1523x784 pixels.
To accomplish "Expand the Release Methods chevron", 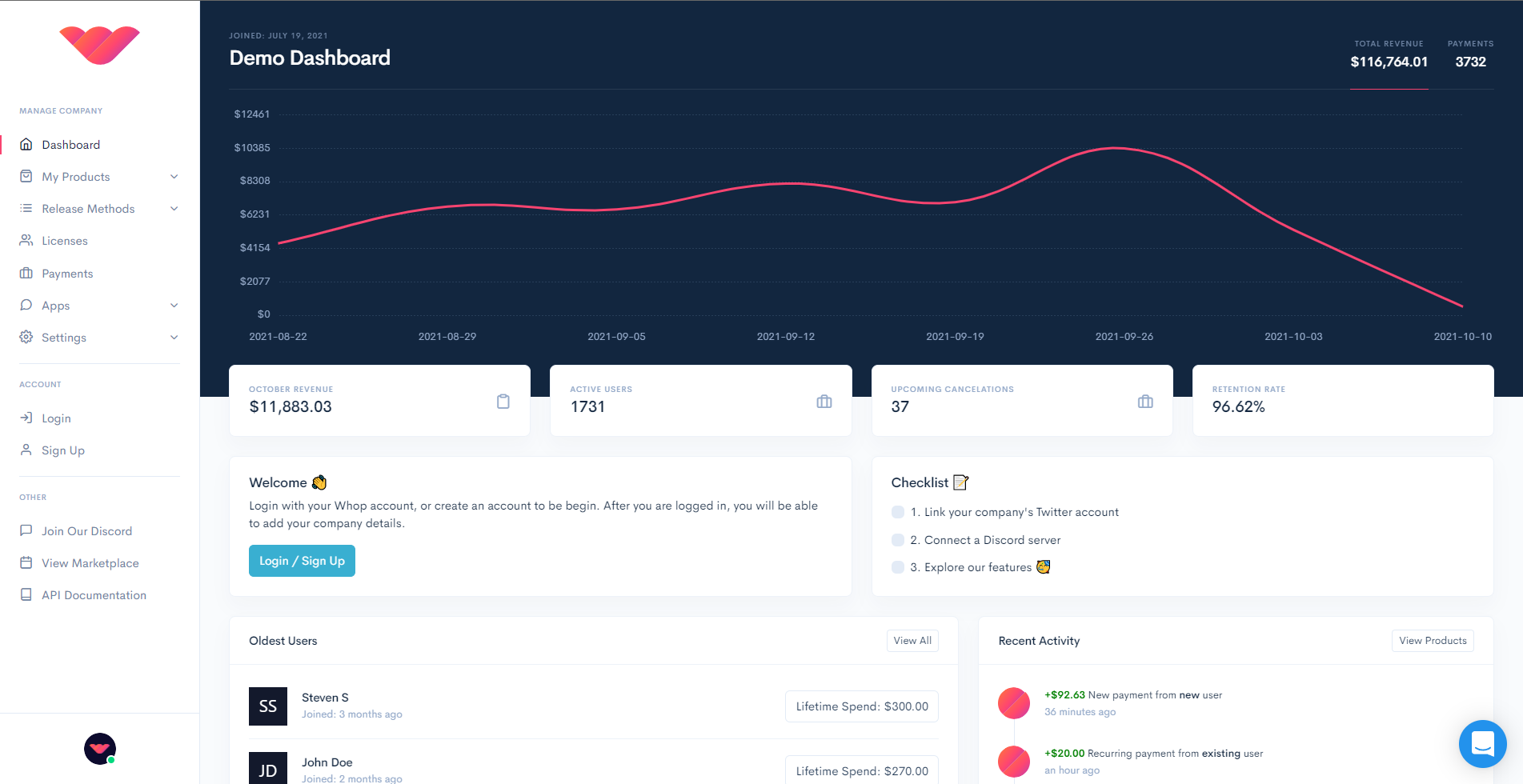I will coord(174,209).
